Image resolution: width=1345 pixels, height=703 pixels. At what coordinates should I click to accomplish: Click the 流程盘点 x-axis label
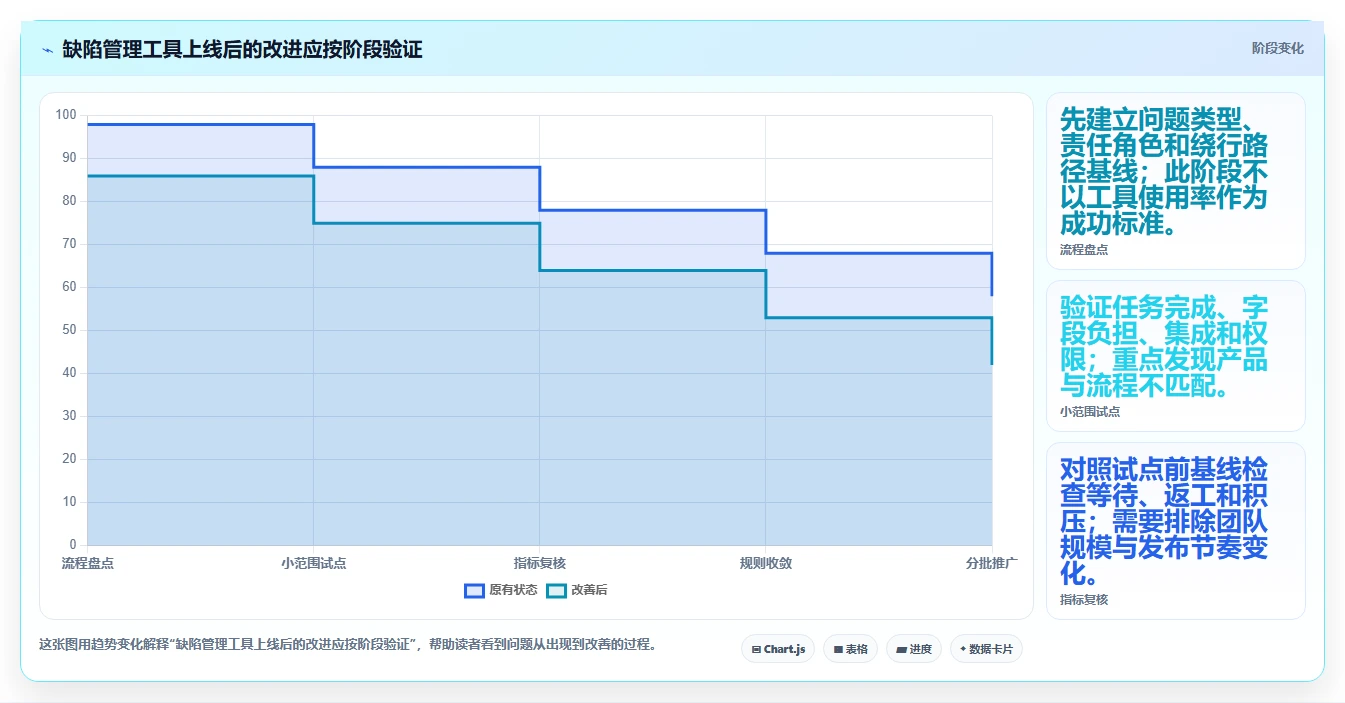click(88, 563)
